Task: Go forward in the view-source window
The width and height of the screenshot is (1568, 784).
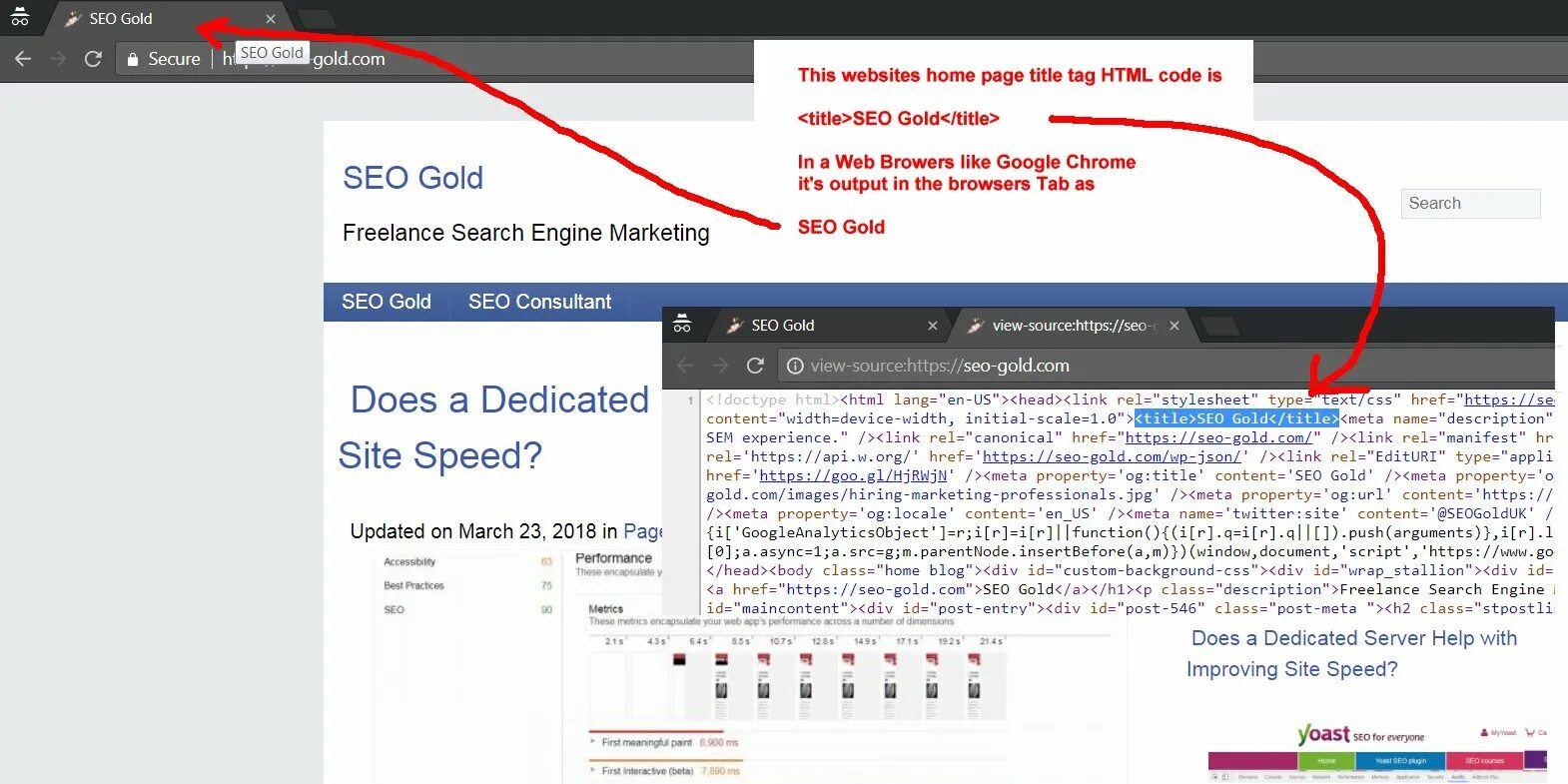Action: pyautogui.click(x=720, y=366)
